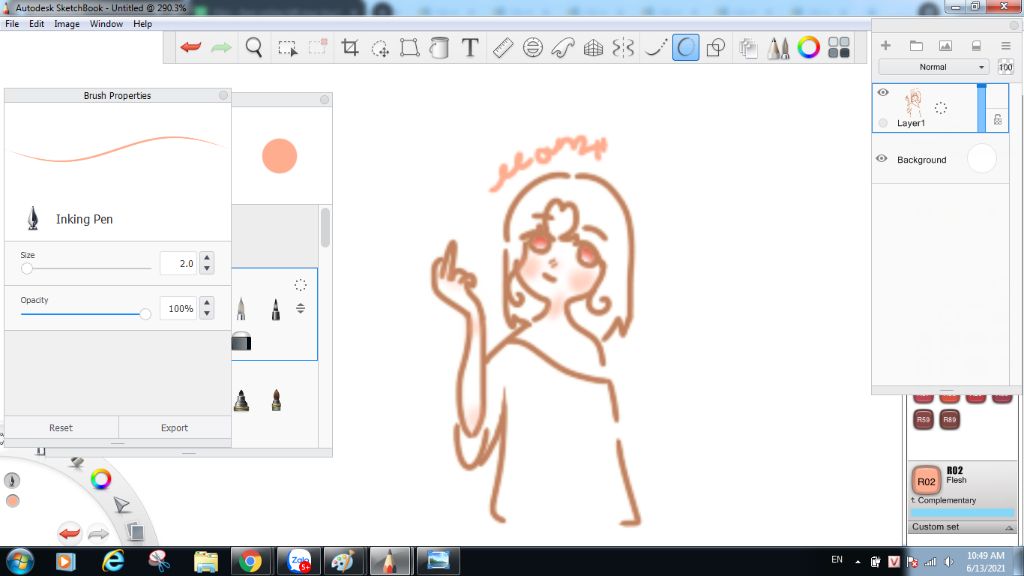This screenshot has width=1024, height=576.
Task: Open blend mode Normal dropdown
Action: coord(935,67)
